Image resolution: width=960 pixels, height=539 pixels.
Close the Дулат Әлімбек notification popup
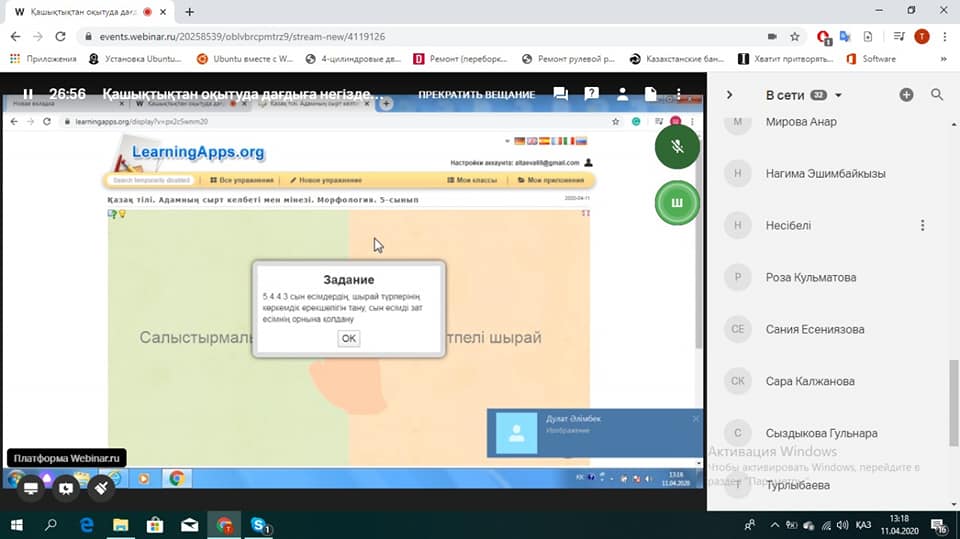coord(696,418)
